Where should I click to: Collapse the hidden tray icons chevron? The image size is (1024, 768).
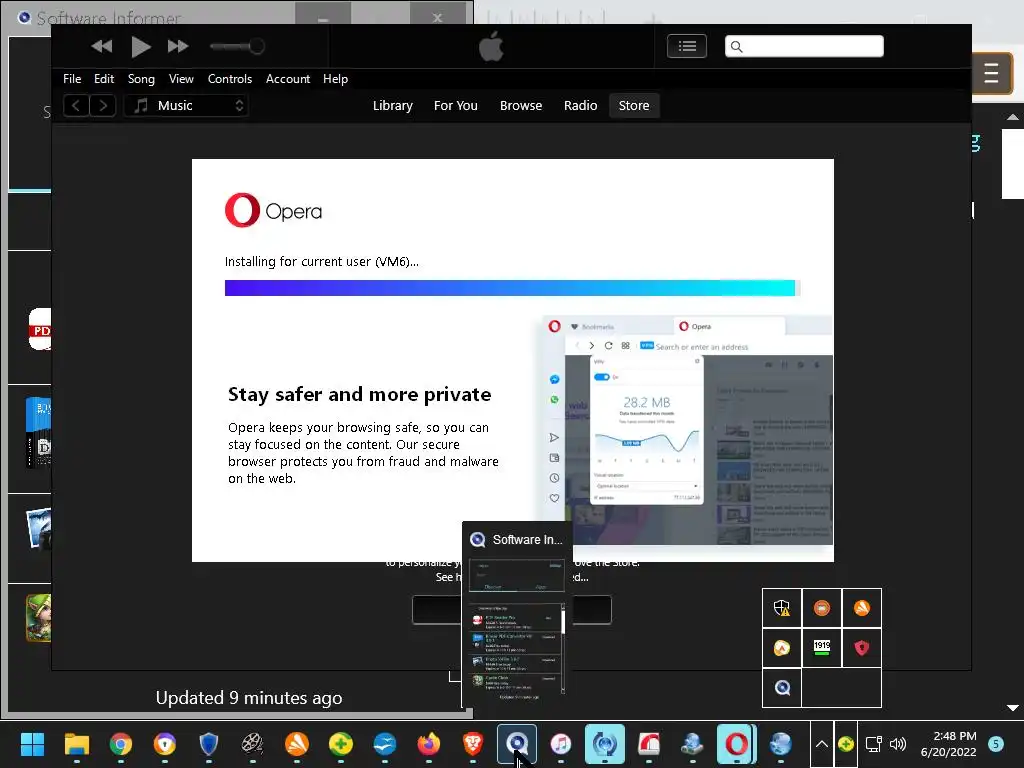coord(822,744)
